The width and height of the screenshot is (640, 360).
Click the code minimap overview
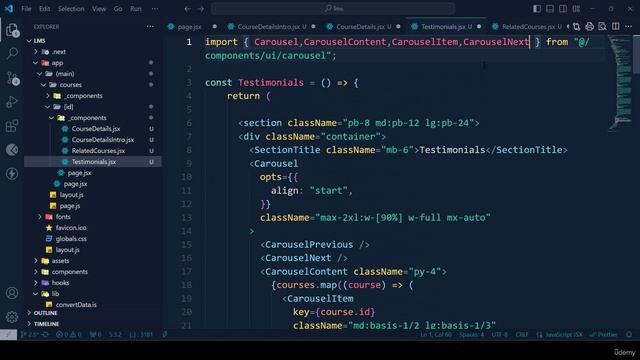pyautogui.click(x=621, y=84)
